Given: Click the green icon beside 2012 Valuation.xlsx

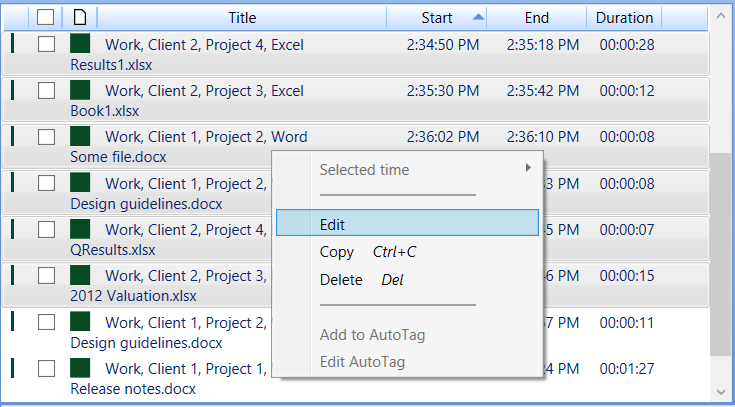Looking at the screenshot, I should pos(80,275).
